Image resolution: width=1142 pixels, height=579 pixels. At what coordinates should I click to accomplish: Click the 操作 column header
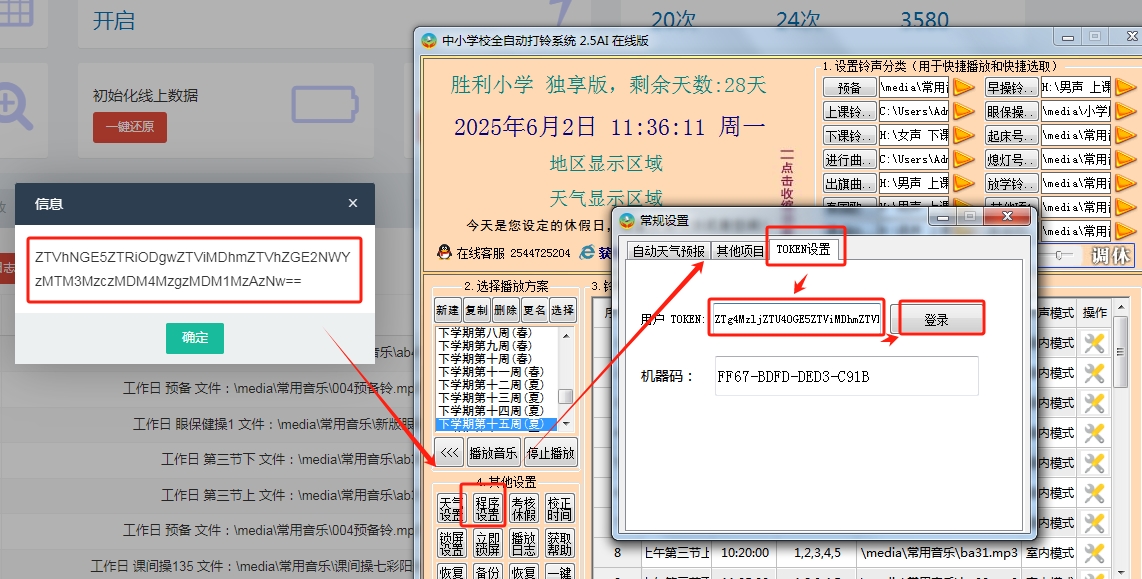tap(1095, 312)
